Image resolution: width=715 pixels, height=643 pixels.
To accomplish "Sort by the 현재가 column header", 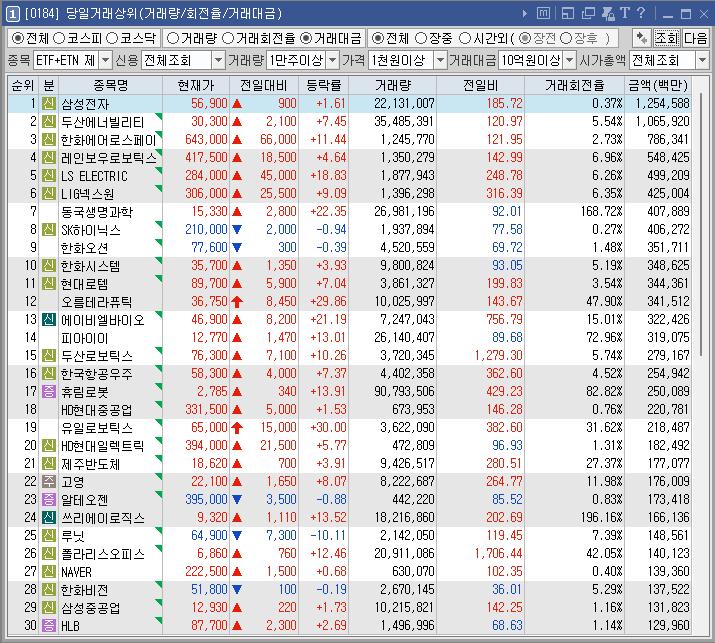I will click(196, 85).
